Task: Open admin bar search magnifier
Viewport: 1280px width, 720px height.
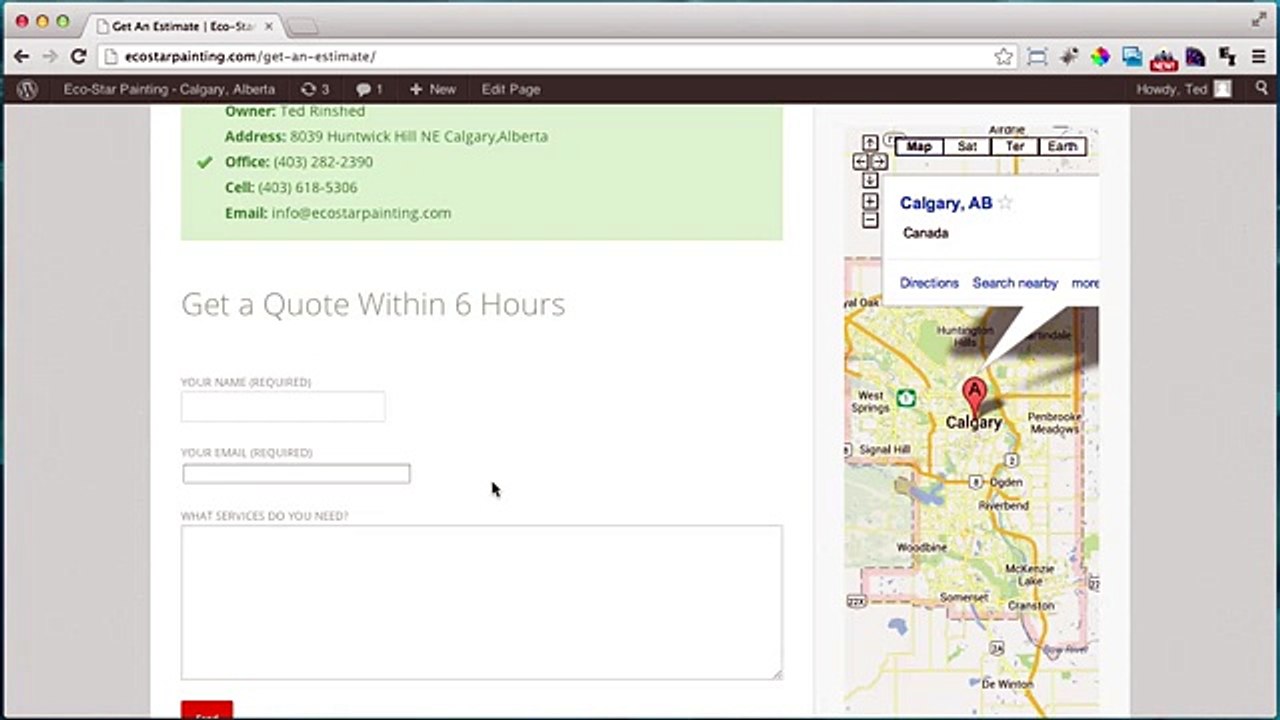Action: (1262, 89)
